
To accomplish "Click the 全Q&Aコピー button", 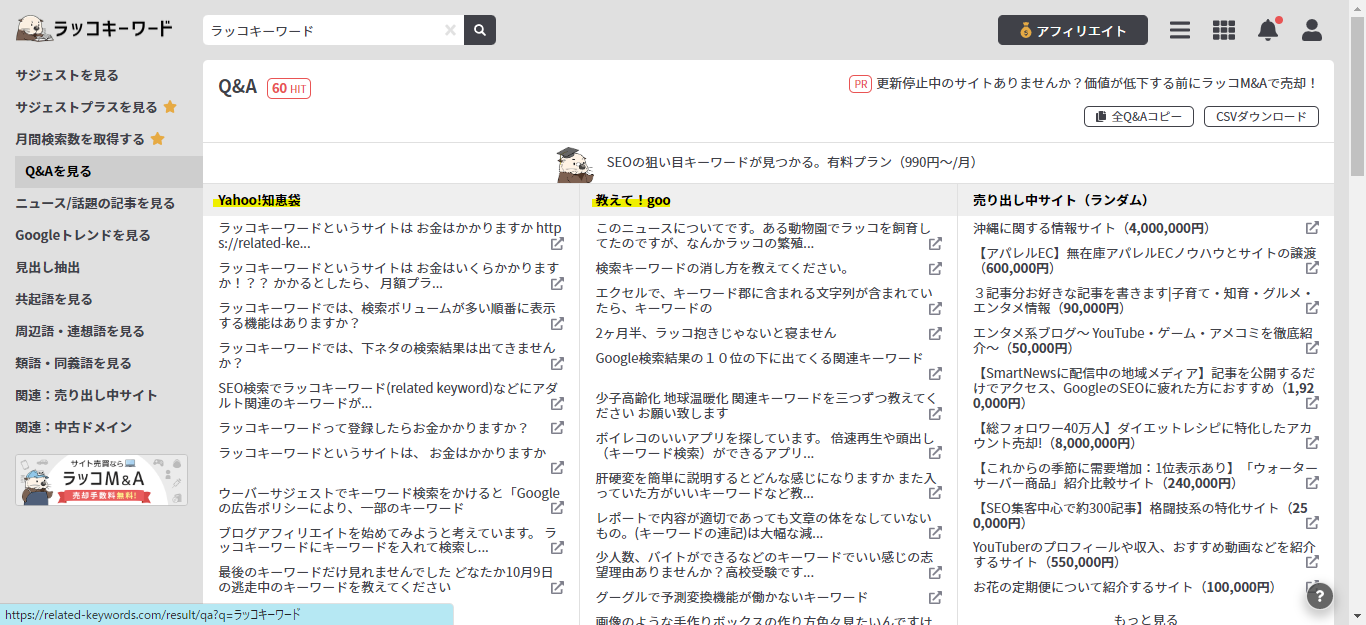I will click(x=1139, y=117).
